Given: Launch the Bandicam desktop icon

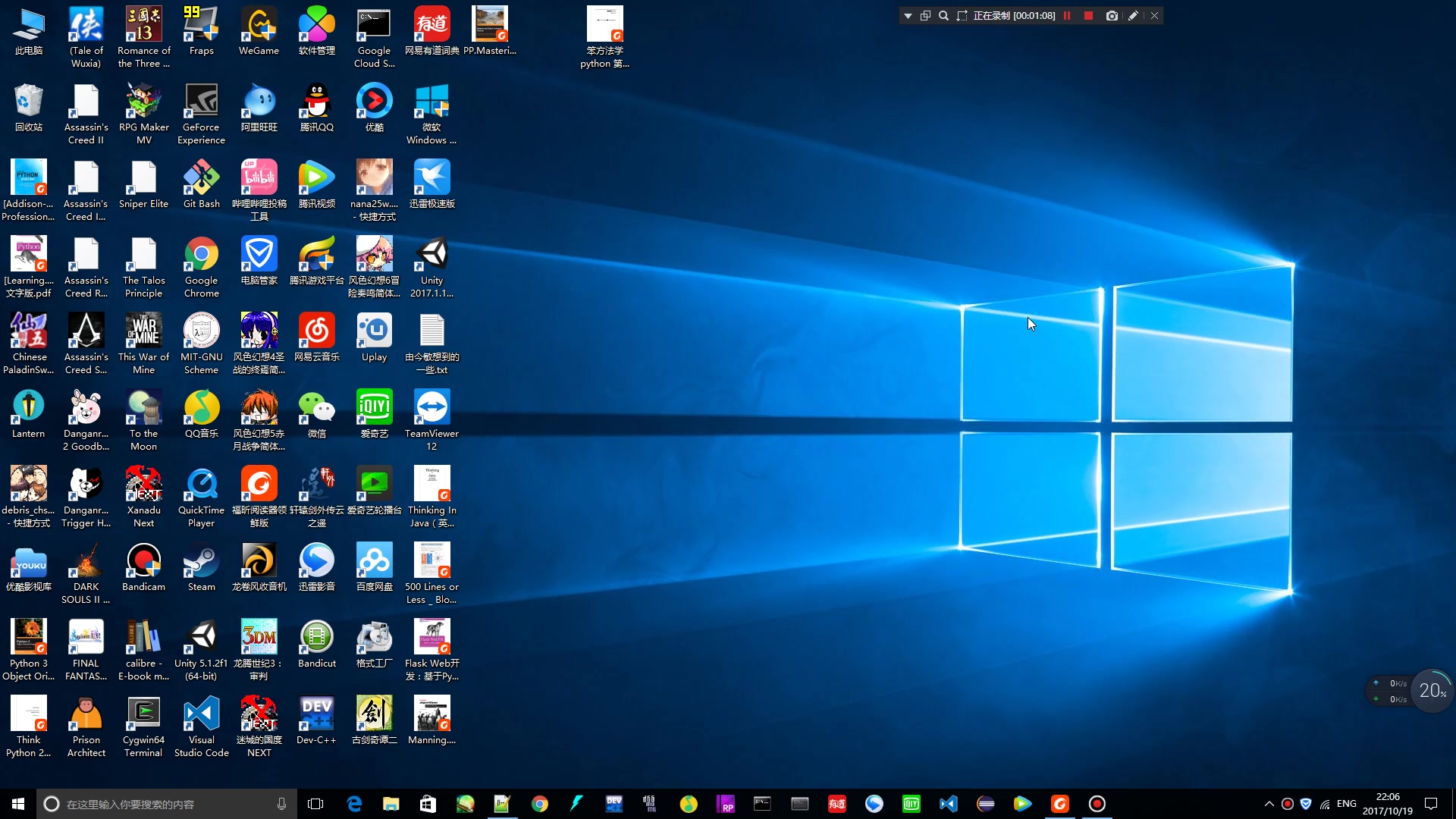Looking at the screenshot, I should pyautogui.click(x=143, y=567).
